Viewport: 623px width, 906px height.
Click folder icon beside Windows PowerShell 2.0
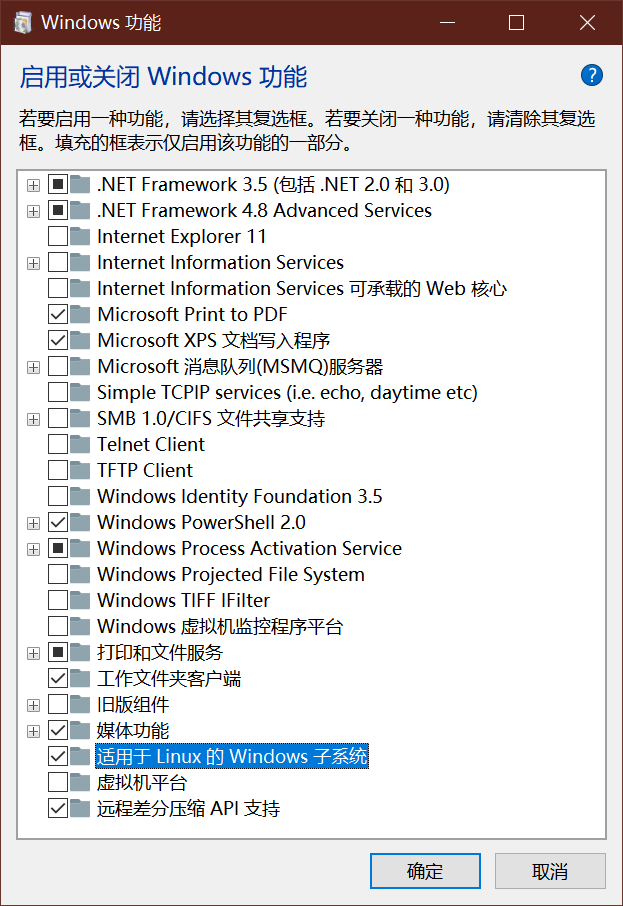[80, 522]
